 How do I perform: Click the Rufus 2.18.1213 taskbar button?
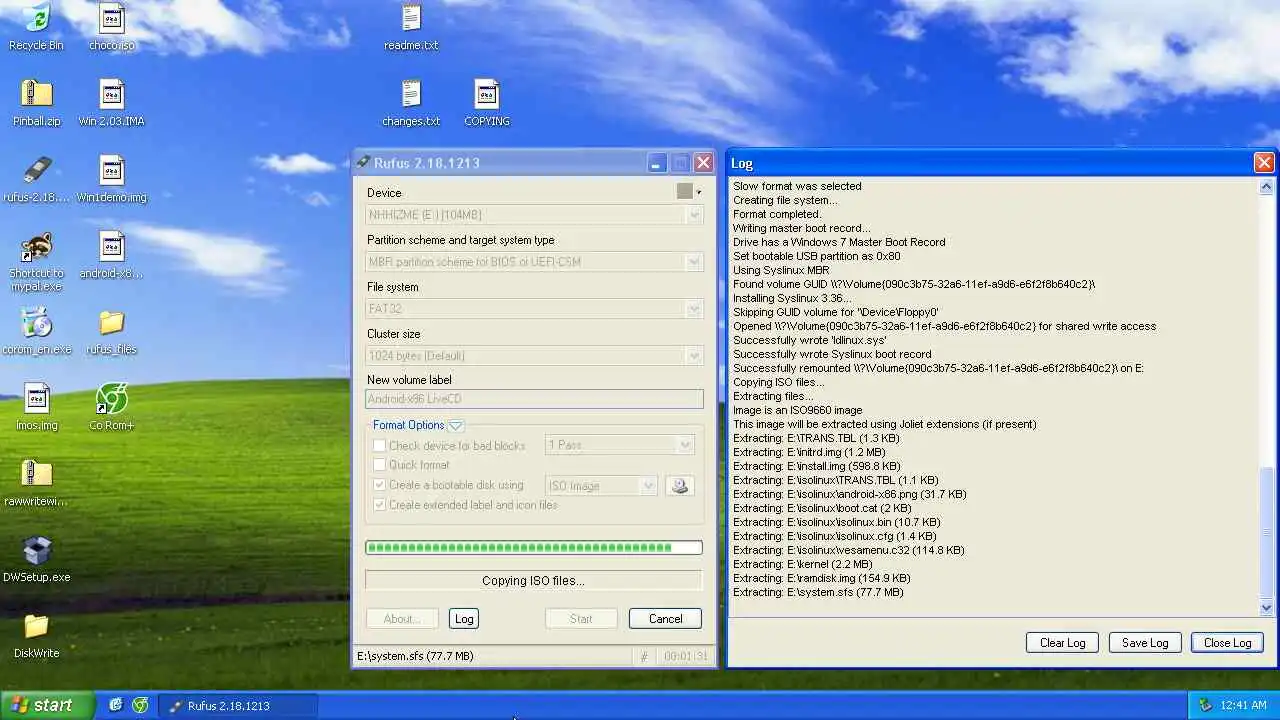coord(240,705)
